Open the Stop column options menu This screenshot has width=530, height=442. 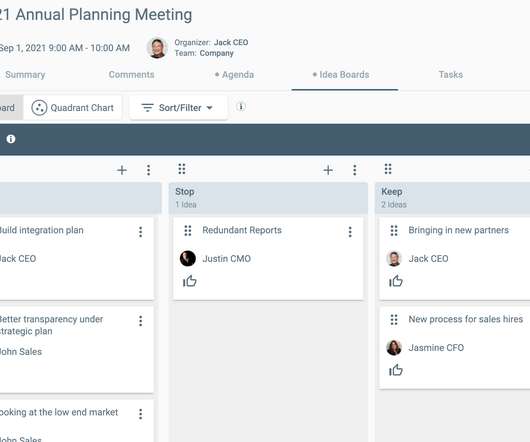(x=355, y=170)
